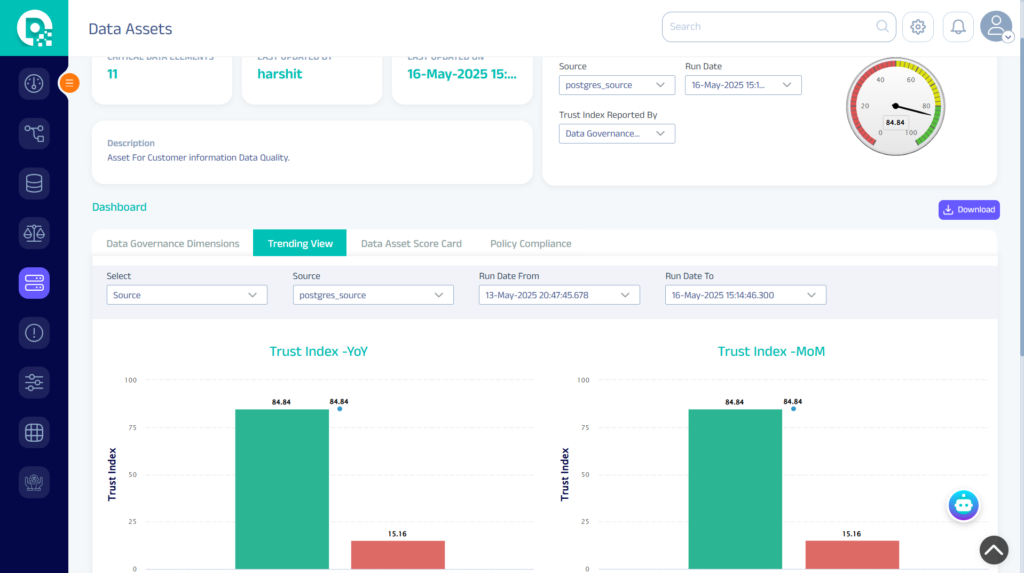Screen dimensions: 1024x573
Task: Open the exclamation alert sidebar icon
Action: coord(34,333)
